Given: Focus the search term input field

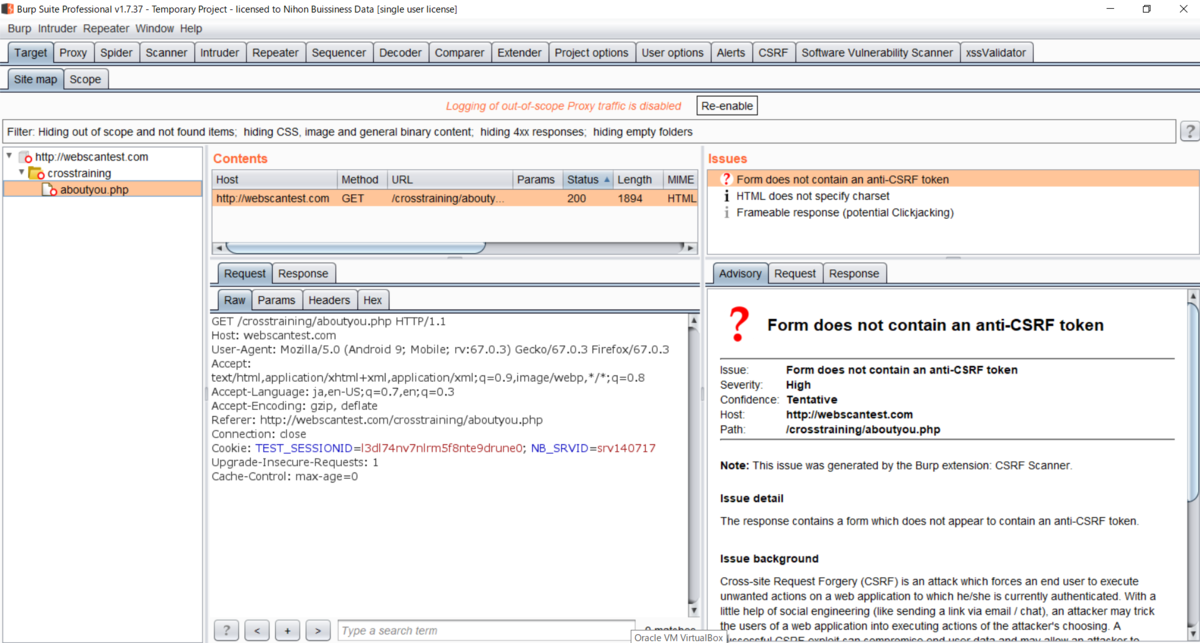Looking at the screenshot, I should [486, 631].
